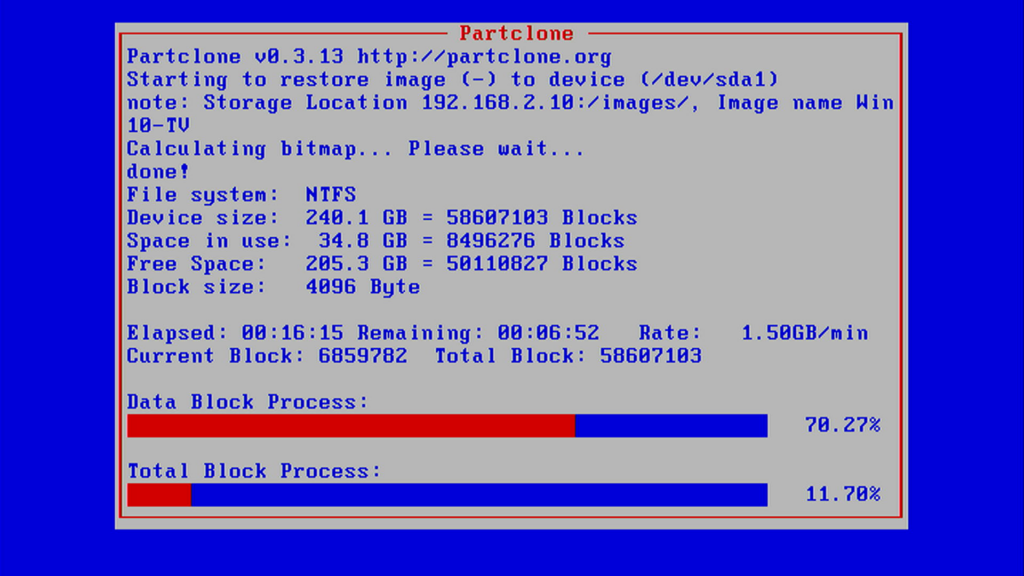The image size is (1024, 576).
Task: Click the Block size 4096 Byte line
Action: click(273, 287)
